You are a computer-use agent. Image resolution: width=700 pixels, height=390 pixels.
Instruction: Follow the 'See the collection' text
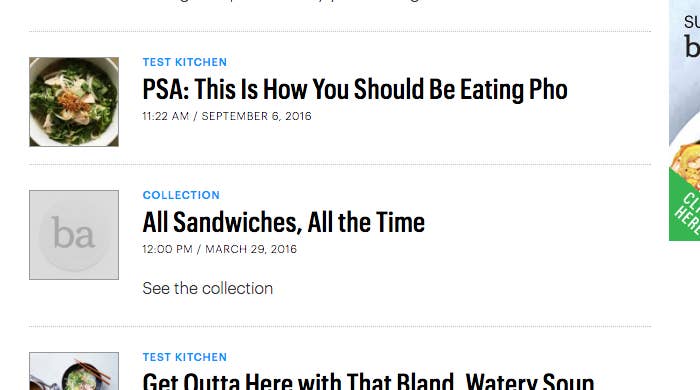[208, 288]
